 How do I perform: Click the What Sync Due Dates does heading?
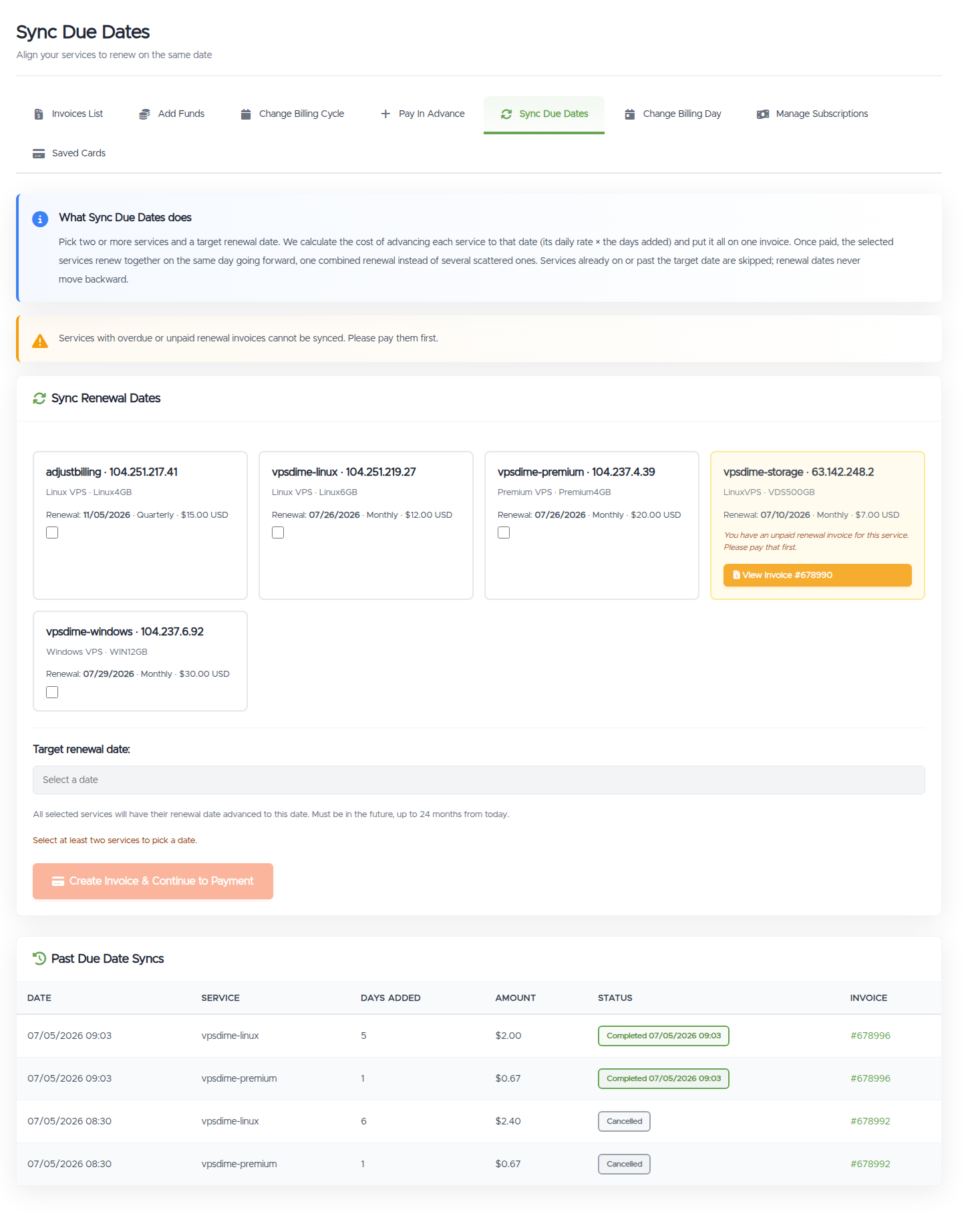[125, 218]
